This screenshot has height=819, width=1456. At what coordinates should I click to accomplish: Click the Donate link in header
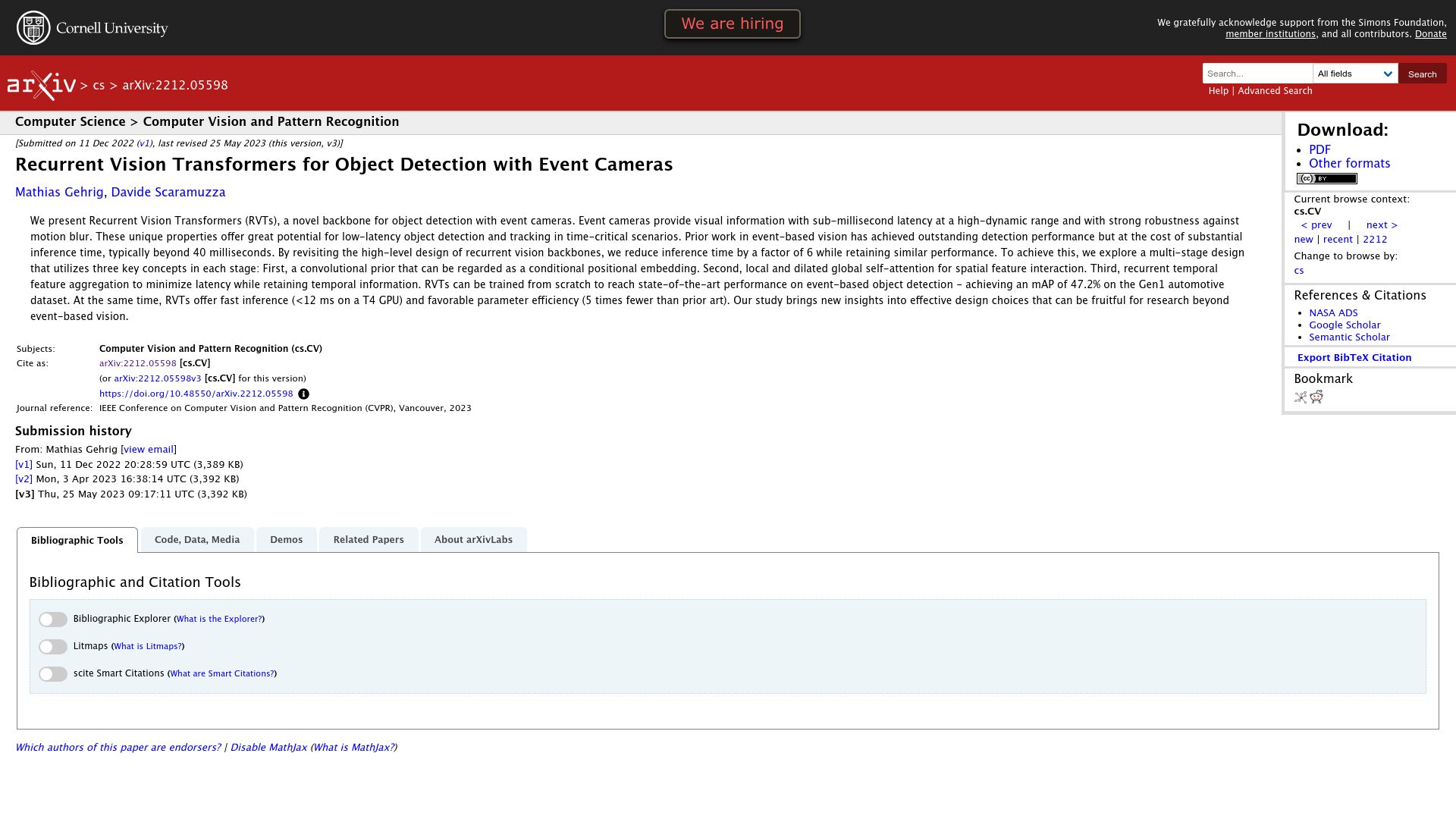[1430, 34]
